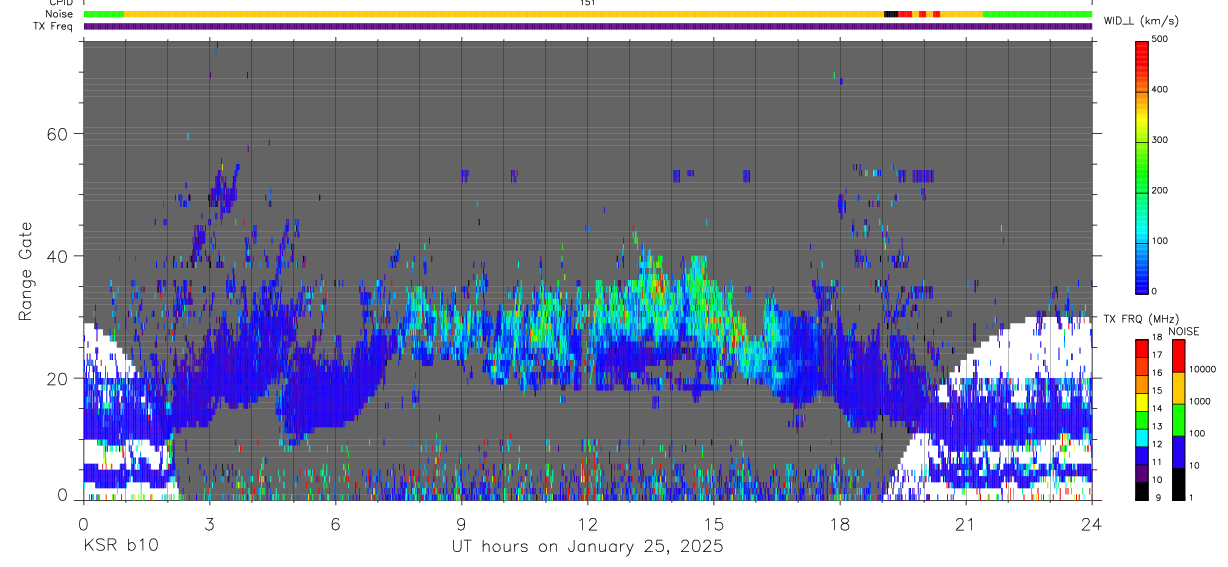Click the '10000' tick on NOISE legend
Image resolution: width=1228 pixels, height=567 pixels.
coord(1203,369)
